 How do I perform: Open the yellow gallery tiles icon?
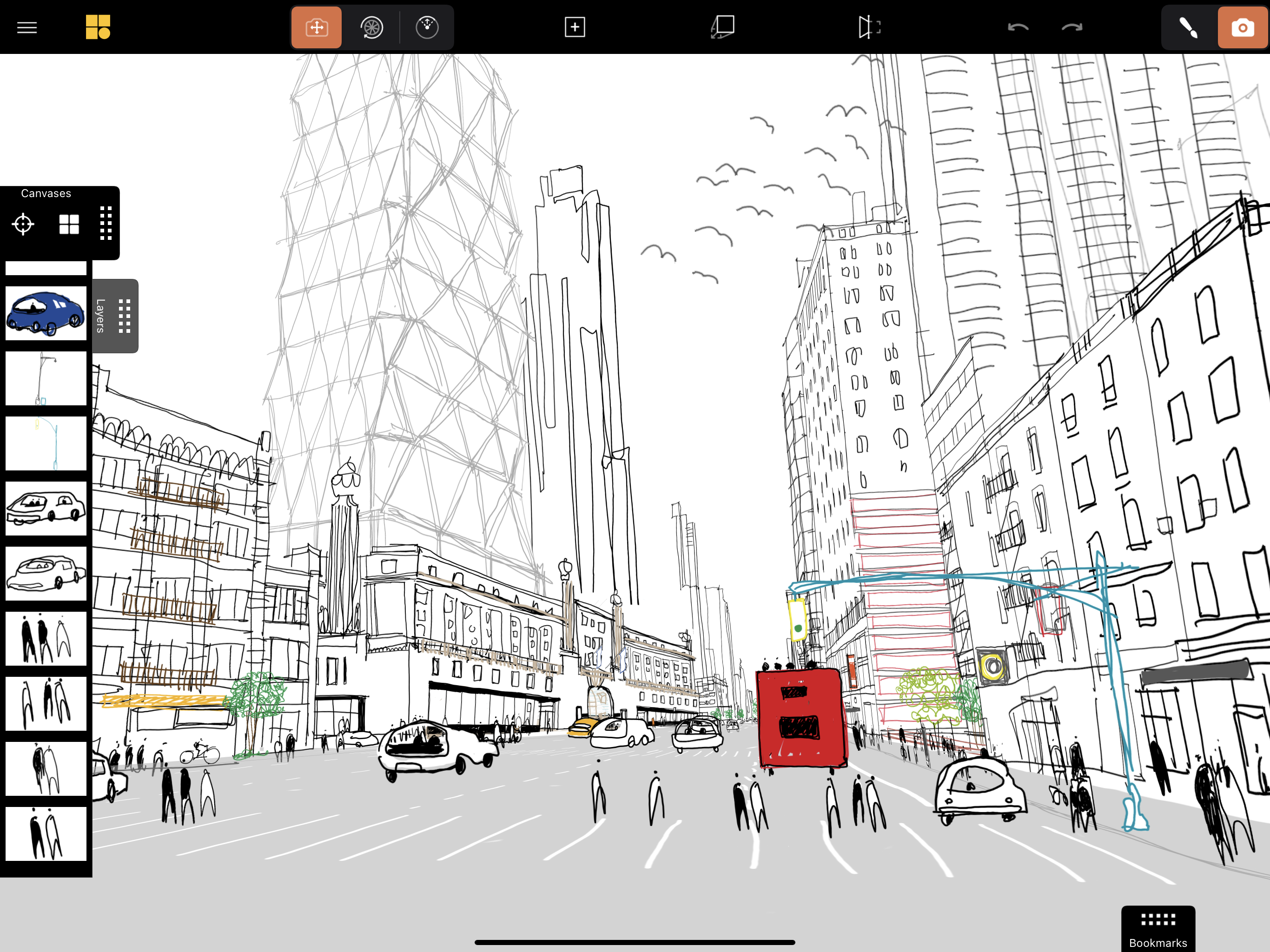coord(98,27)
